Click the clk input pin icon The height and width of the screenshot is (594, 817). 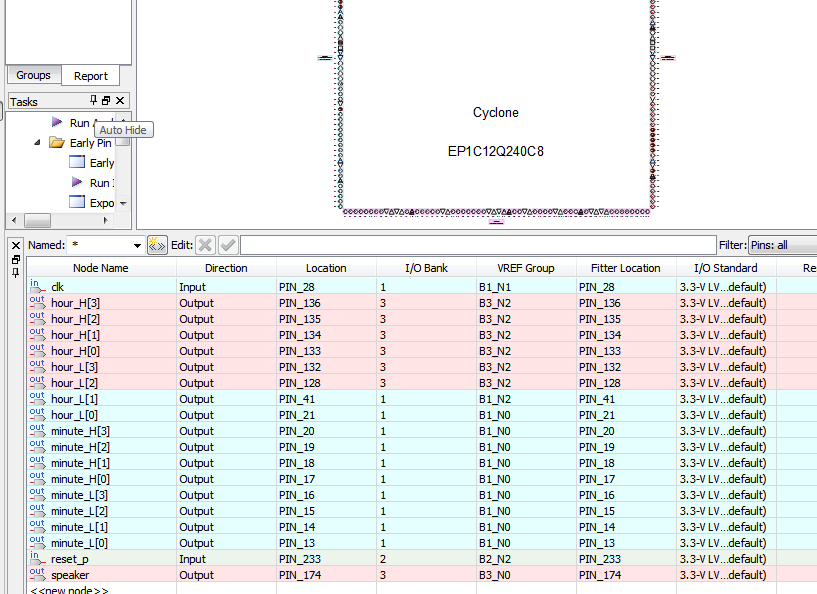[37, 287]
